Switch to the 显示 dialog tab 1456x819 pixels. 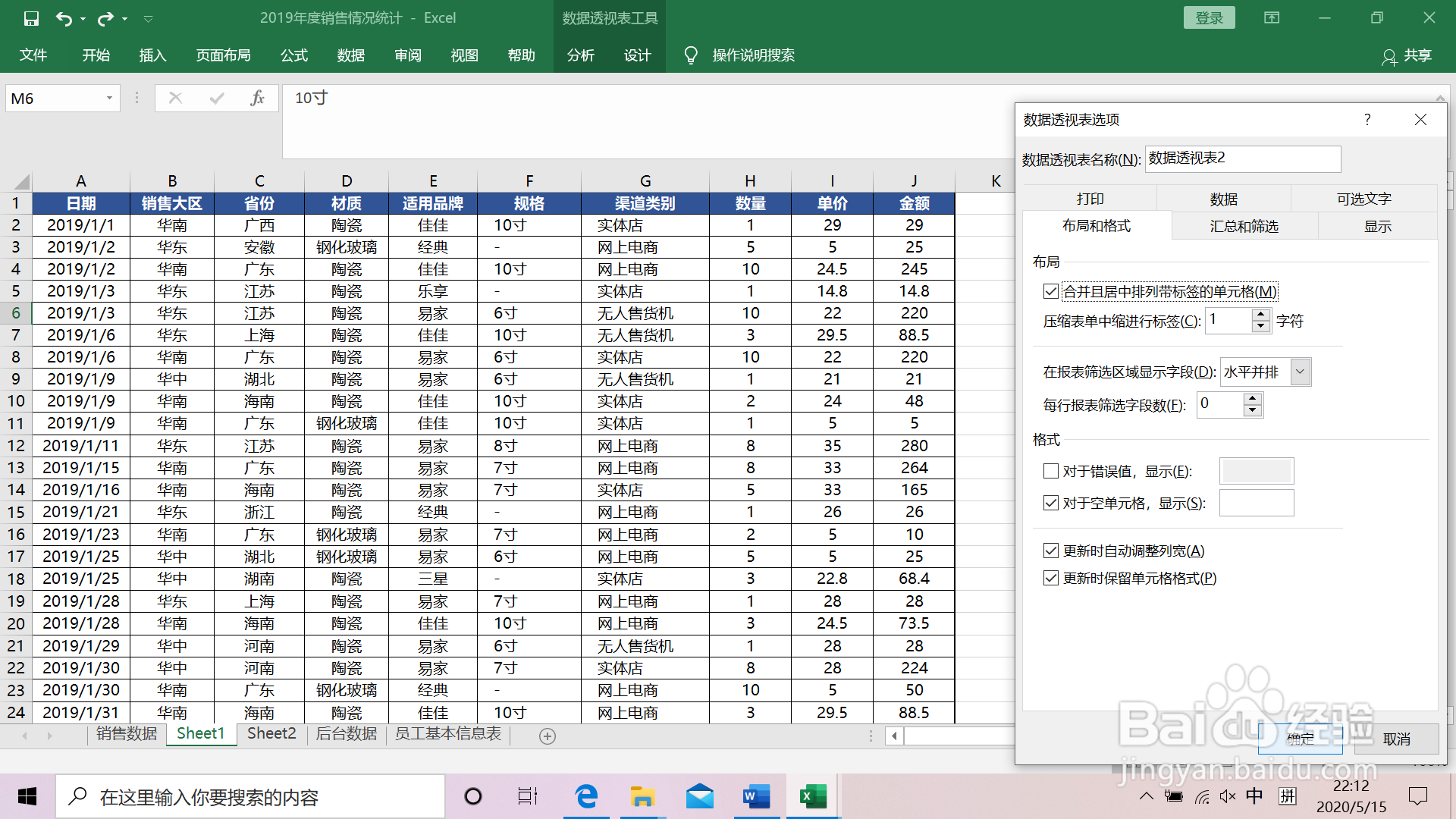[x=1378, y=226]
